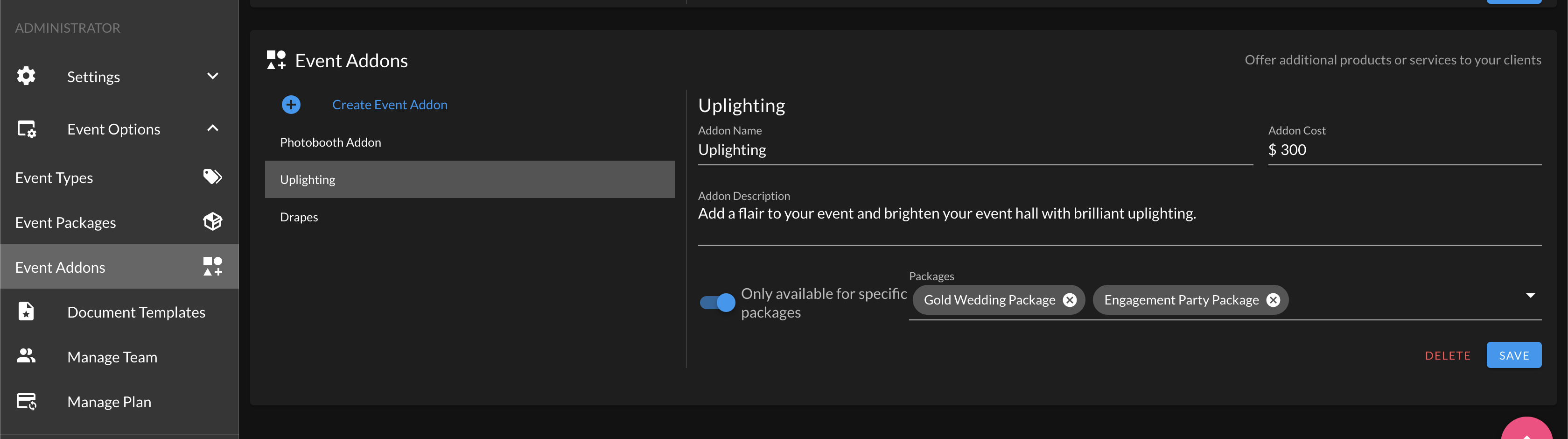Open Event Packages in sidebar

[119, 222]
